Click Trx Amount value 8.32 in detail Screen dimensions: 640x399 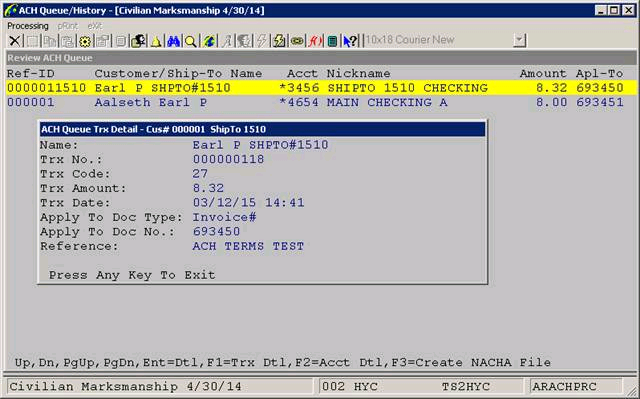[208, 188]
